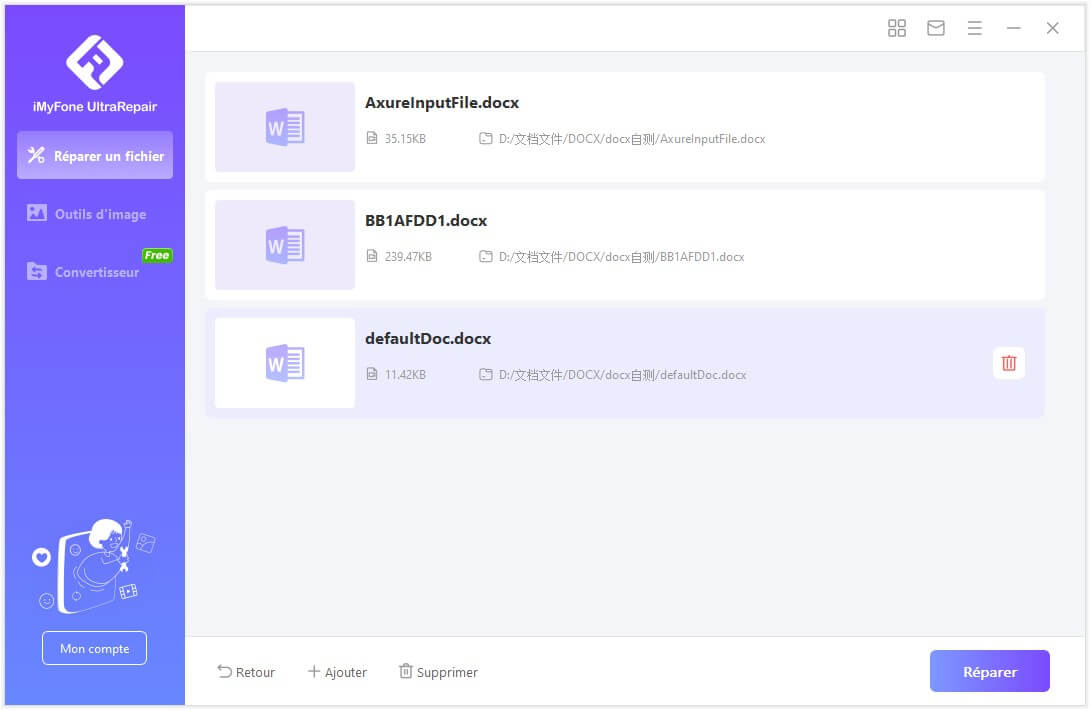Image resolution: width=1090 pixels, height=710 pixels.
Task: Add a file with Ajouter
Action: point(337,672)
